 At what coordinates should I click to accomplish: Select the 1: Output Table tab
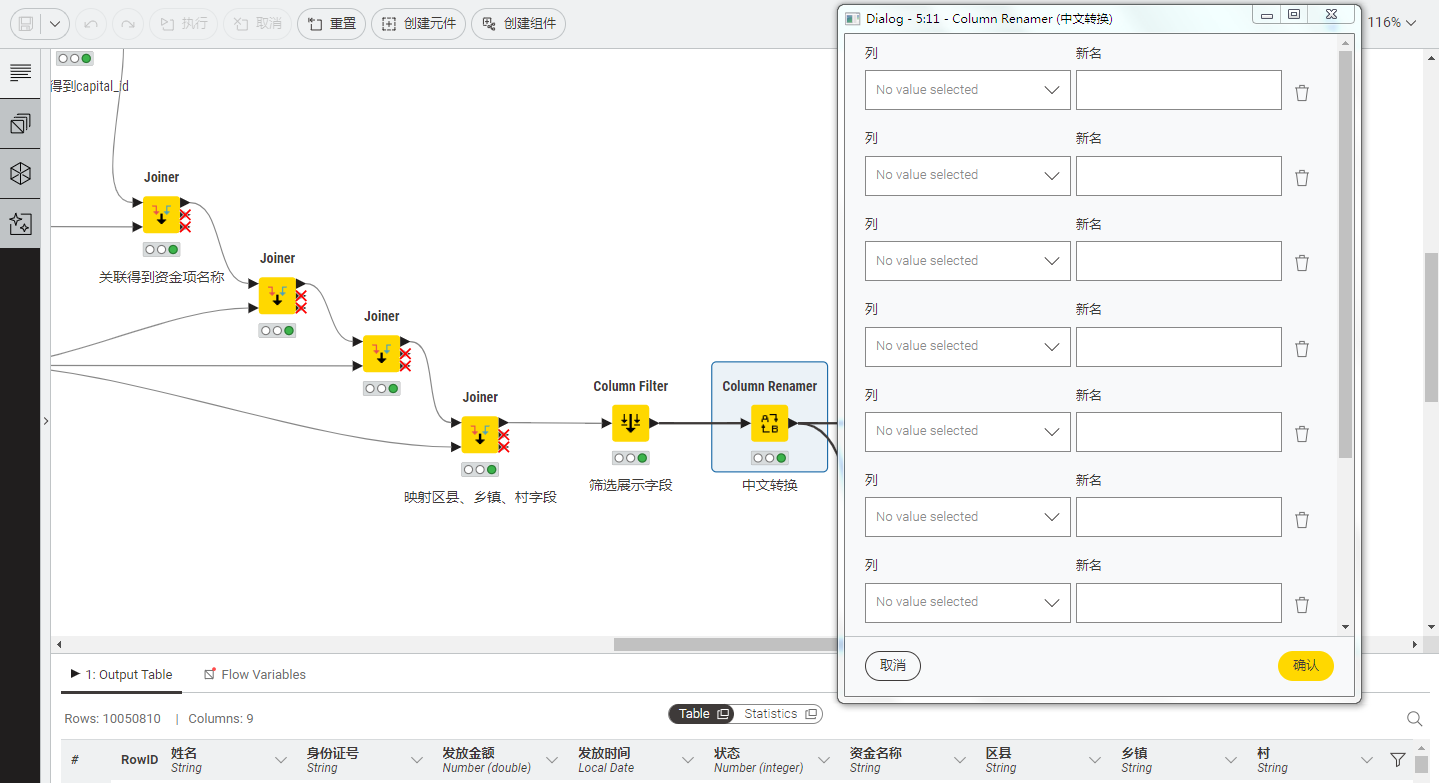(x=122, y=674)
